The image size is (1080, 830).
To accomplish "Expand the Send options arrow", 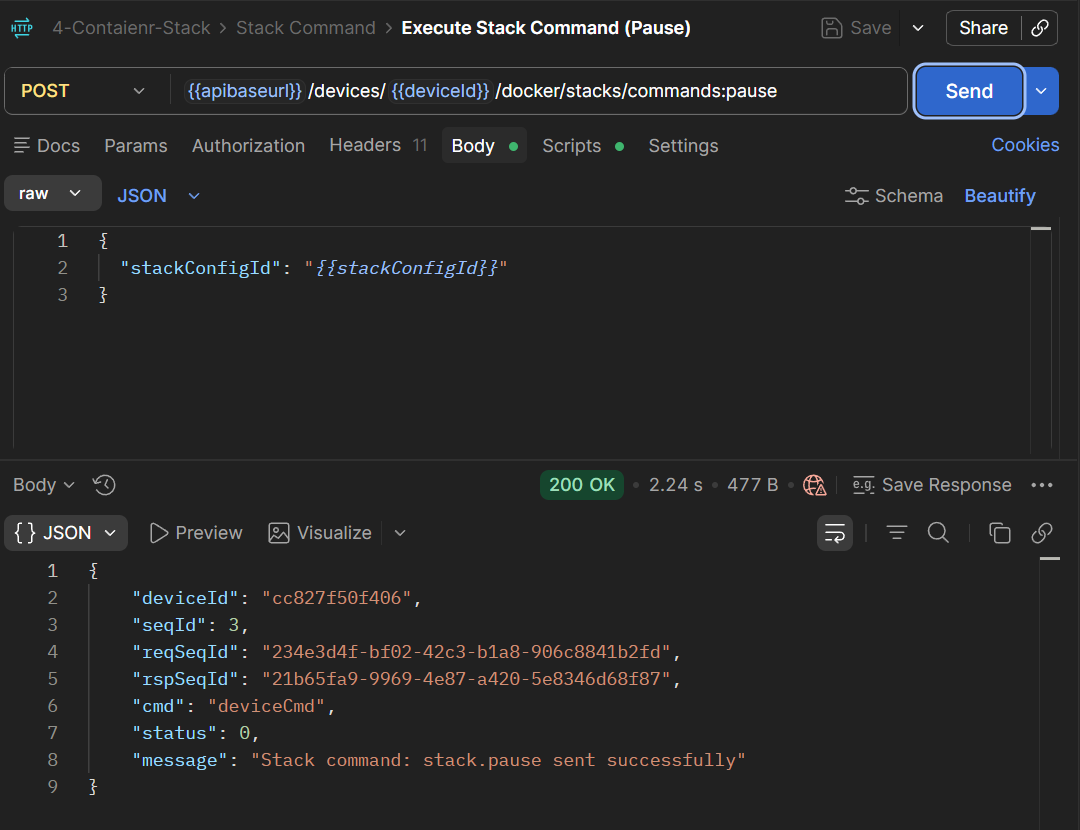I will click(1041, 91).
